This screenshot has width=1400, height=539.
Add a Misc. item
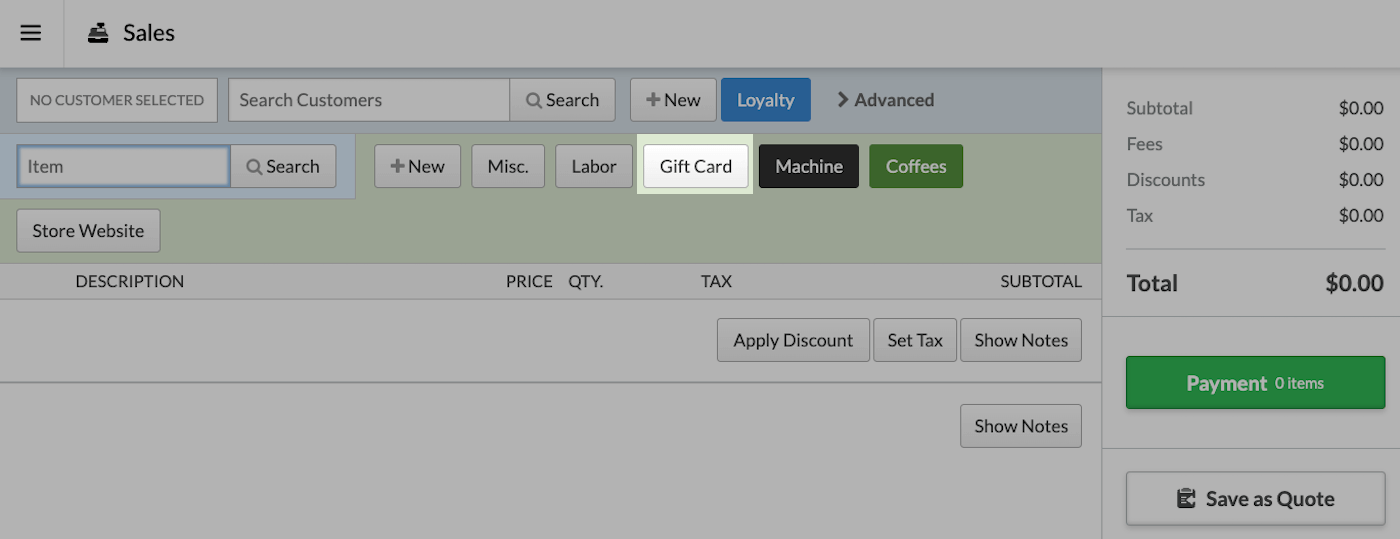508,166
